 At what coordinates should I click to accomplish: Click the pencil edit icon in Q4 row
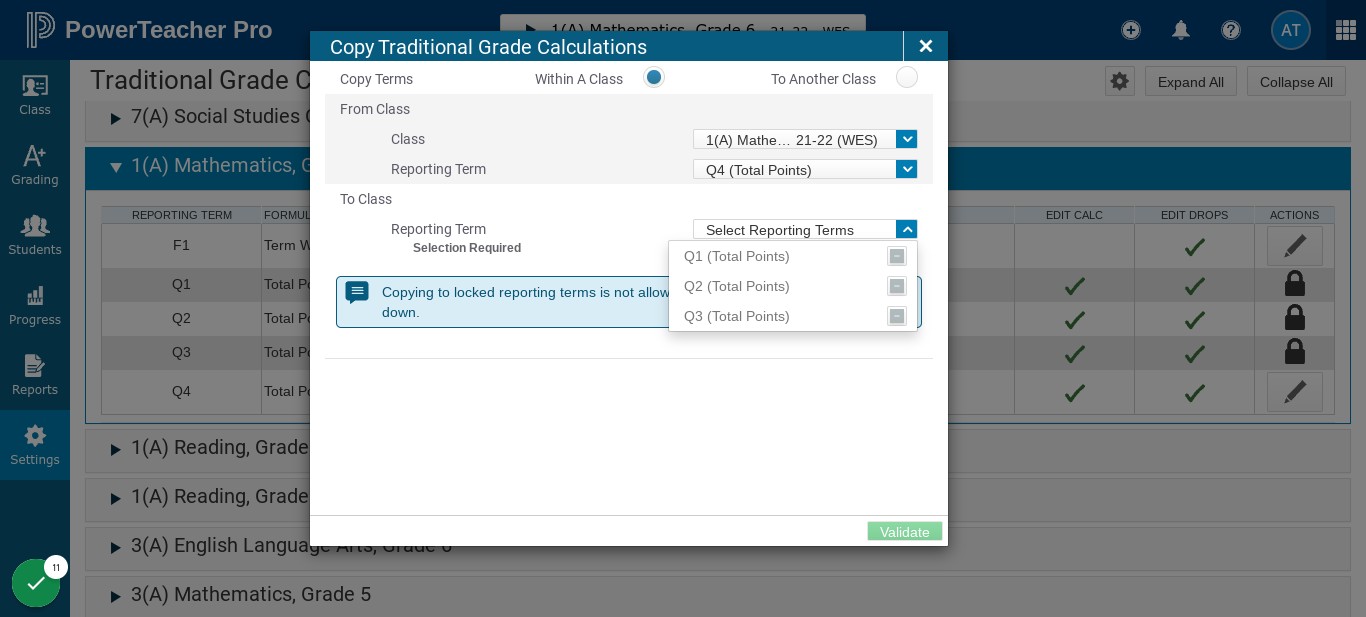point(1295,392)
